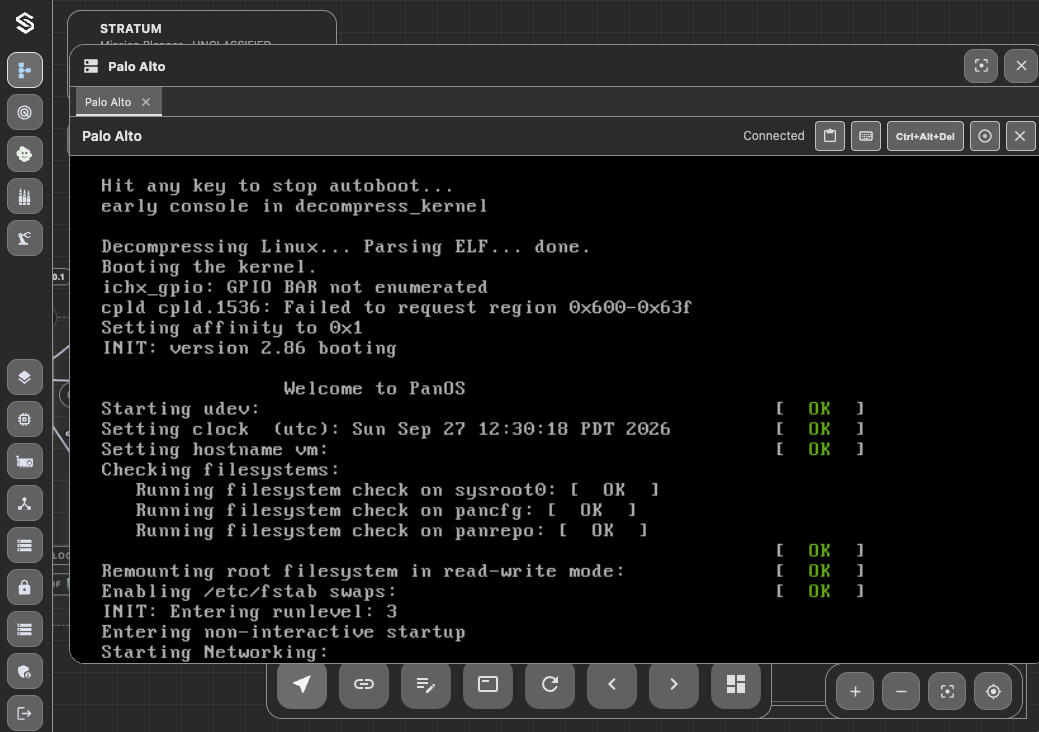1039x732 pixels.
Task: Open the dashboard grid layout button
Action: pos(736,684)
